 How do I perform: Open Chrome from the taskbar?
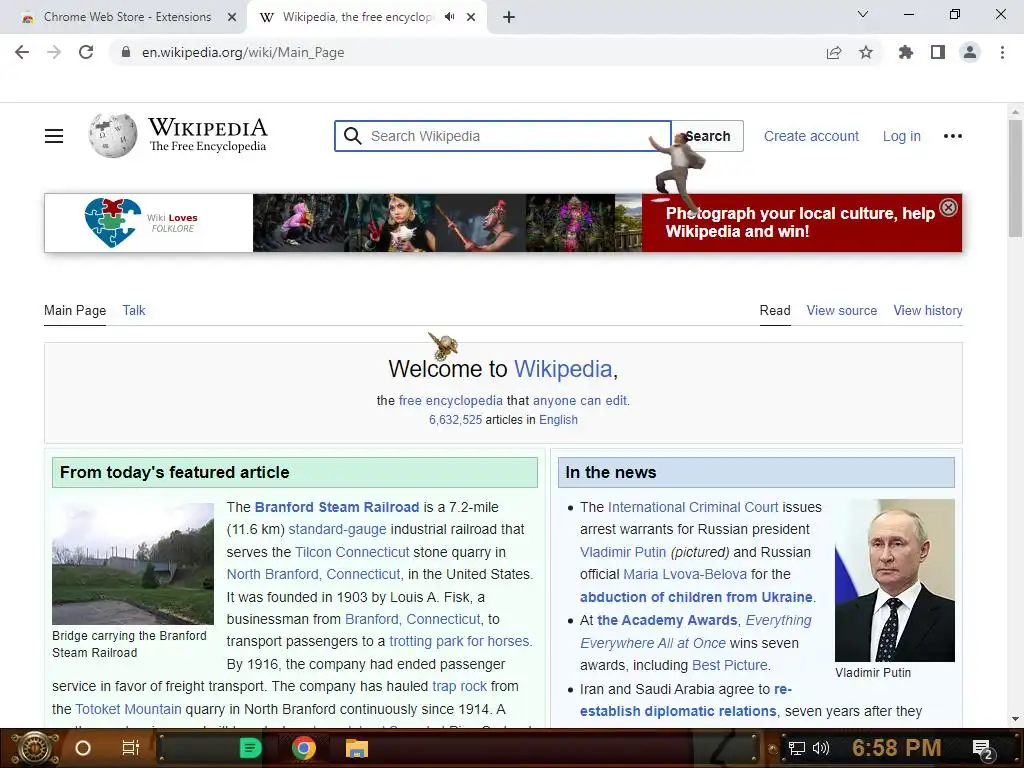tap(304, 748)
